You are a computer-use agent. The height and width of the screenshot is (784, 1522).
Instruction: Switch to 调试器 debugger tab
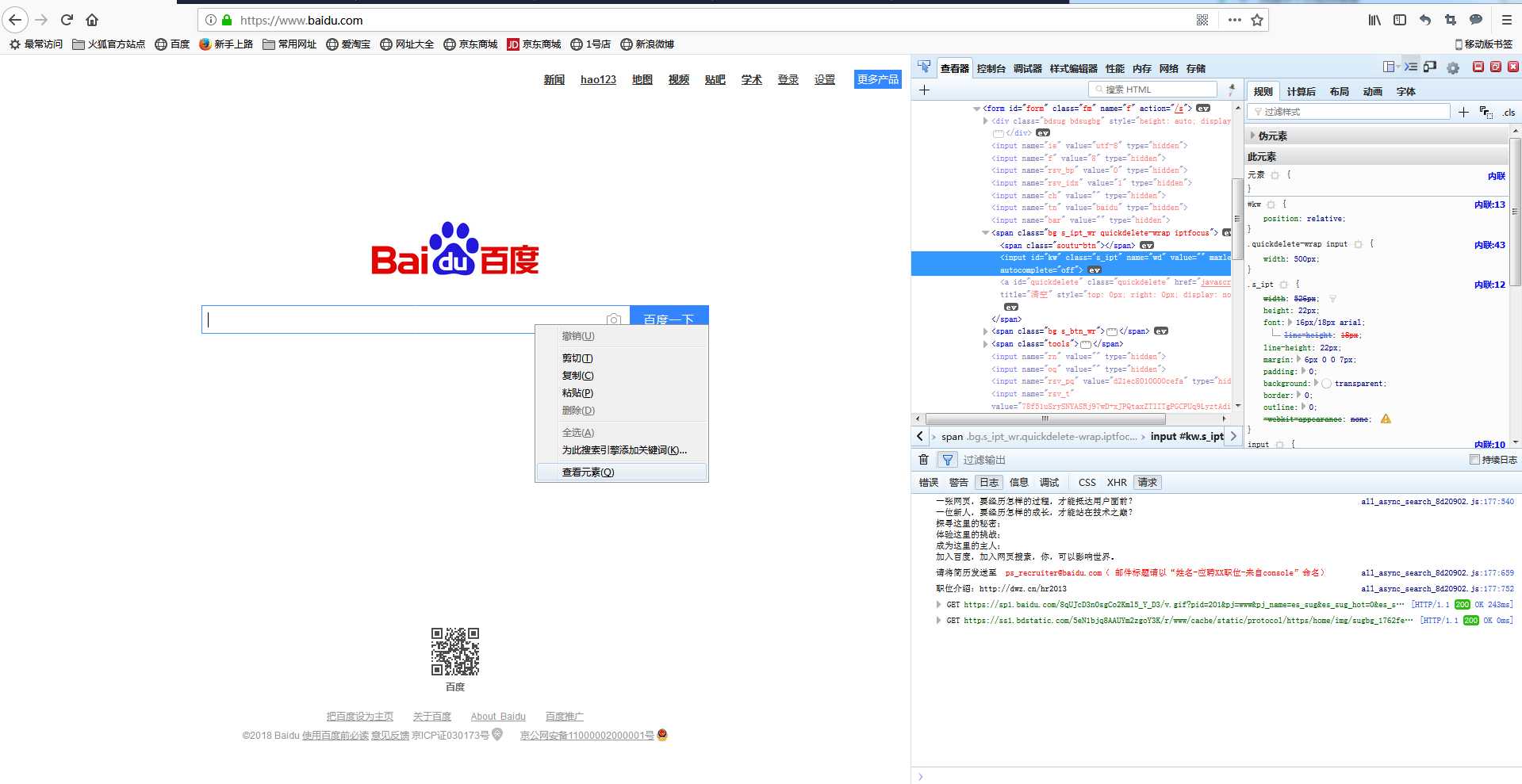click(1027, 68)
